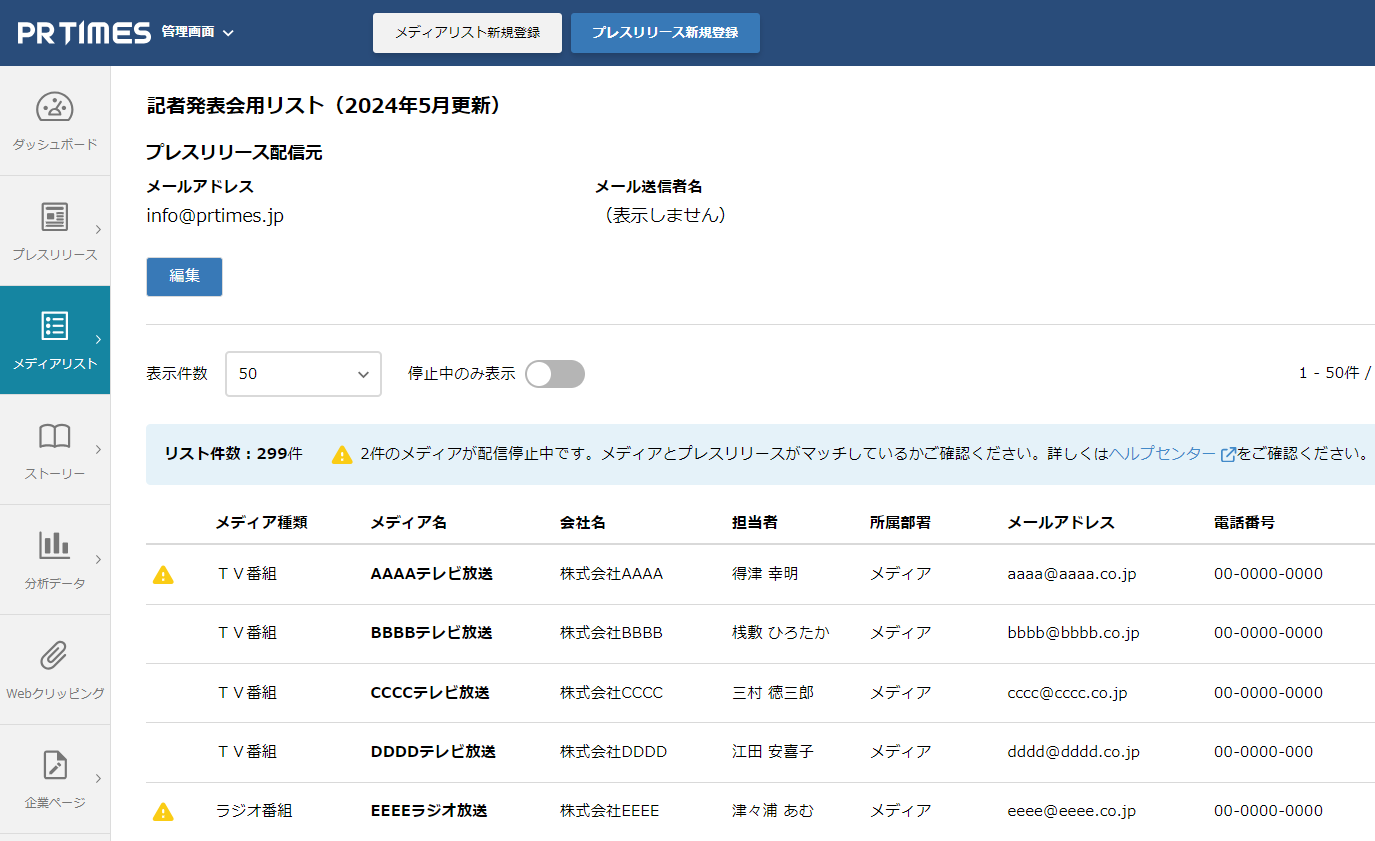Click contact name 津々浦 あむ
This screenshot has height=841, width=1375.
click(x=773, y=811)
